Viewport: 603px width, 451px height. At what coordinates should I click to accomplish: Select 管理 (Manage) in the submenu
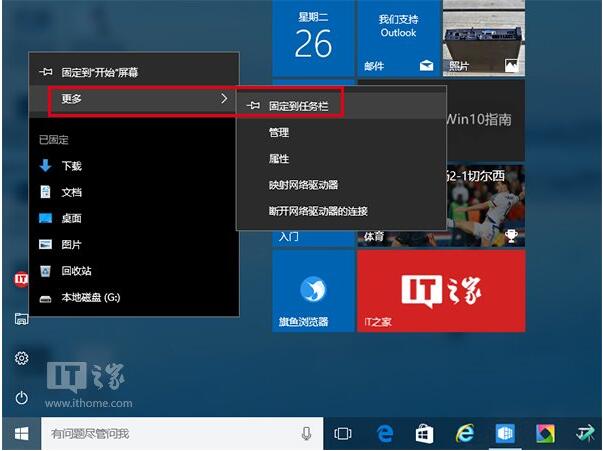click(279, 132)
